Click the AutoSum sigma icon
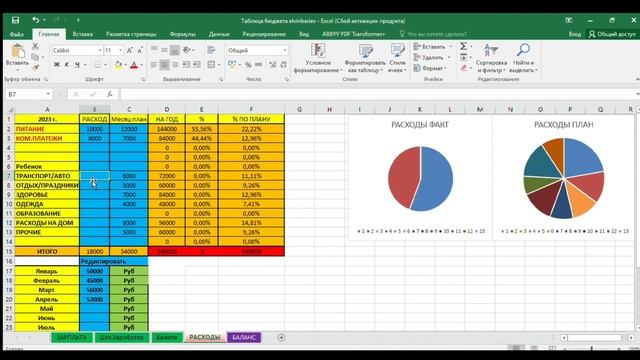Screen dimensions: 640x360 point(463,46)
